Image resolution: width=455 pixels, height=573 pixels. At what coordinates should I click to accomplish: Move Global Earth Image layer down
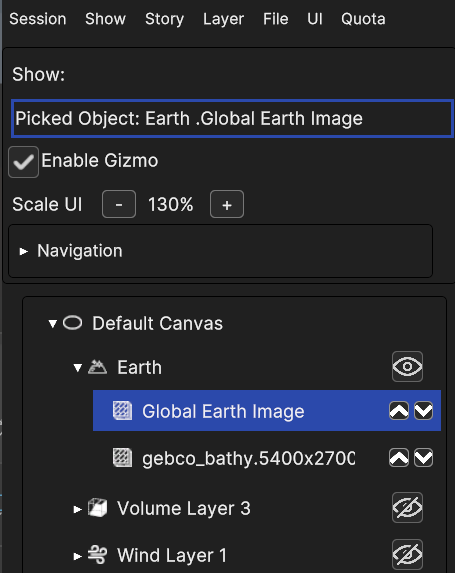point(423,411)
